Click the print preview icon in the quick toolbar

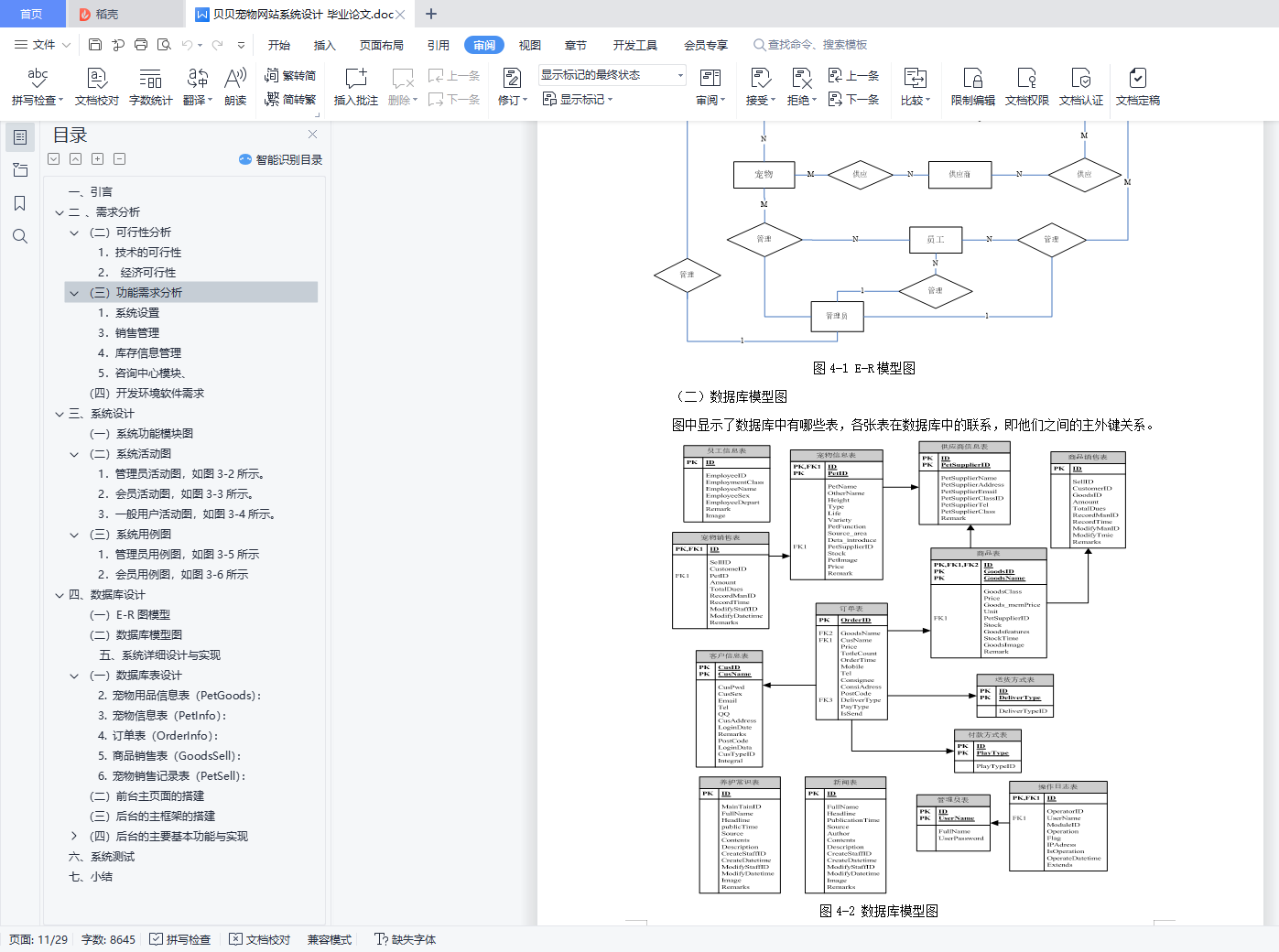tap(164, 44)
